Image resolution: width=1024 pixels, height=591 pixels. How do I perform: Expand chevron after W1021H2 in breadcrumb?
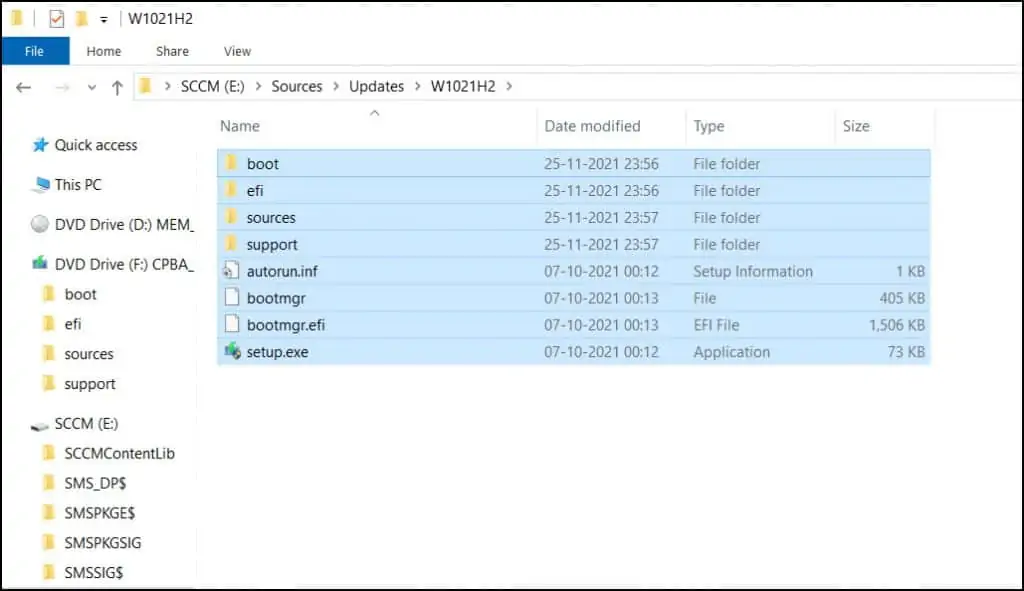509,86
